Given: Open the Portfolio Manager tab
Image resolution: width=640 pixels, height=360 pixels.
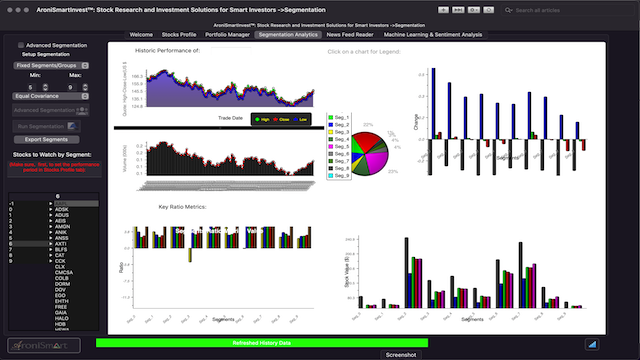Looking at the screenshot, I should click(x=227, y=35).
